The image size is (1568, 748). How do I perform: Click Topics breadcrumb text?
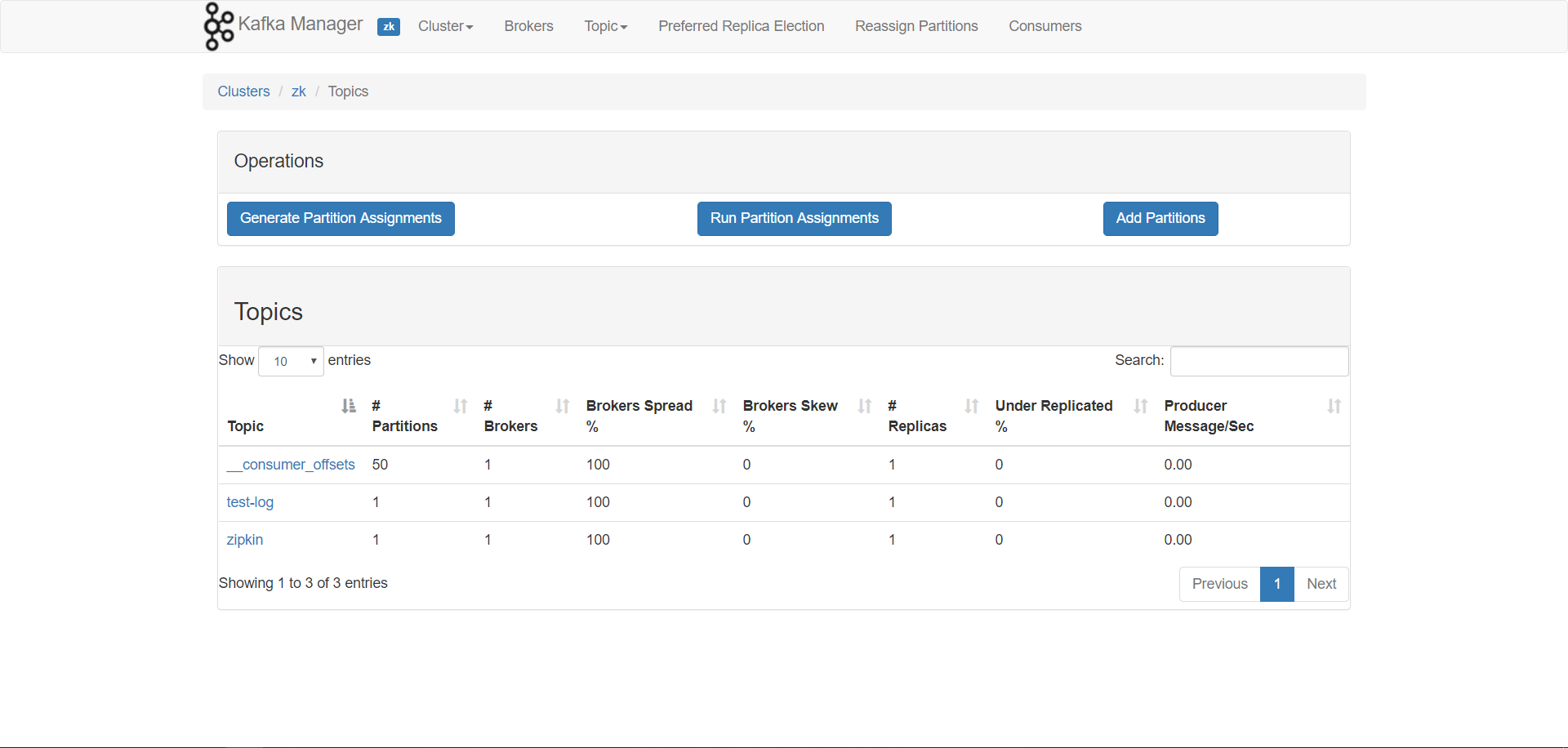(348, 91)
